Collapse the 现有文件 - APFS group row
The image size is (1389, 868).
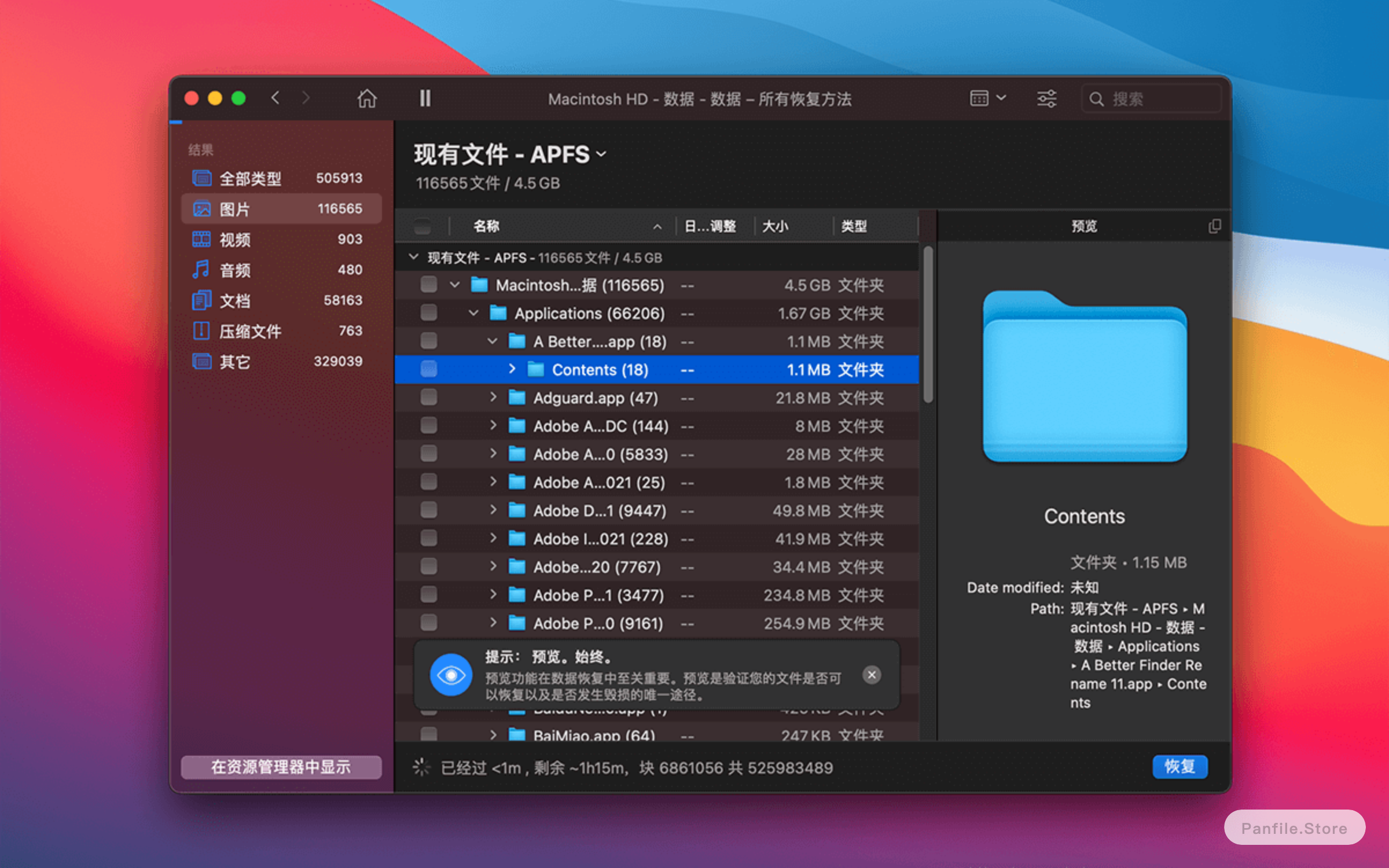coord(413,256)
